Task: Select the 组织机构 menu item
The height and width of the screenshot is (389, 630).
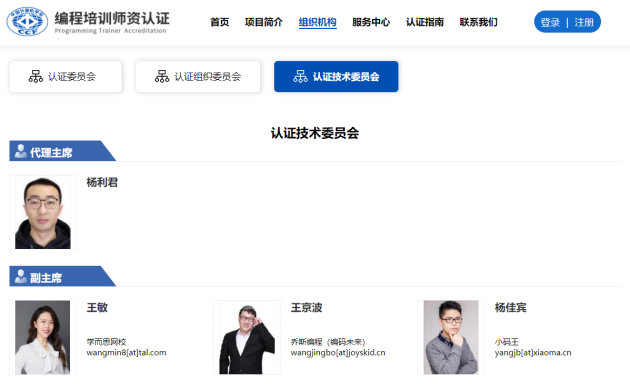Action: click(317, 22)
